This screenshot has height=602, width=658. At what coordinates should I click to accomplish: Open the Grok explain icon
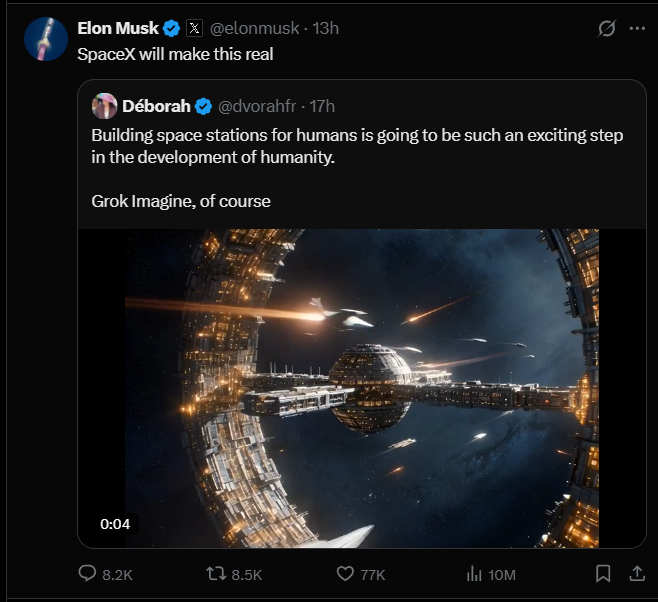[606, 29]
